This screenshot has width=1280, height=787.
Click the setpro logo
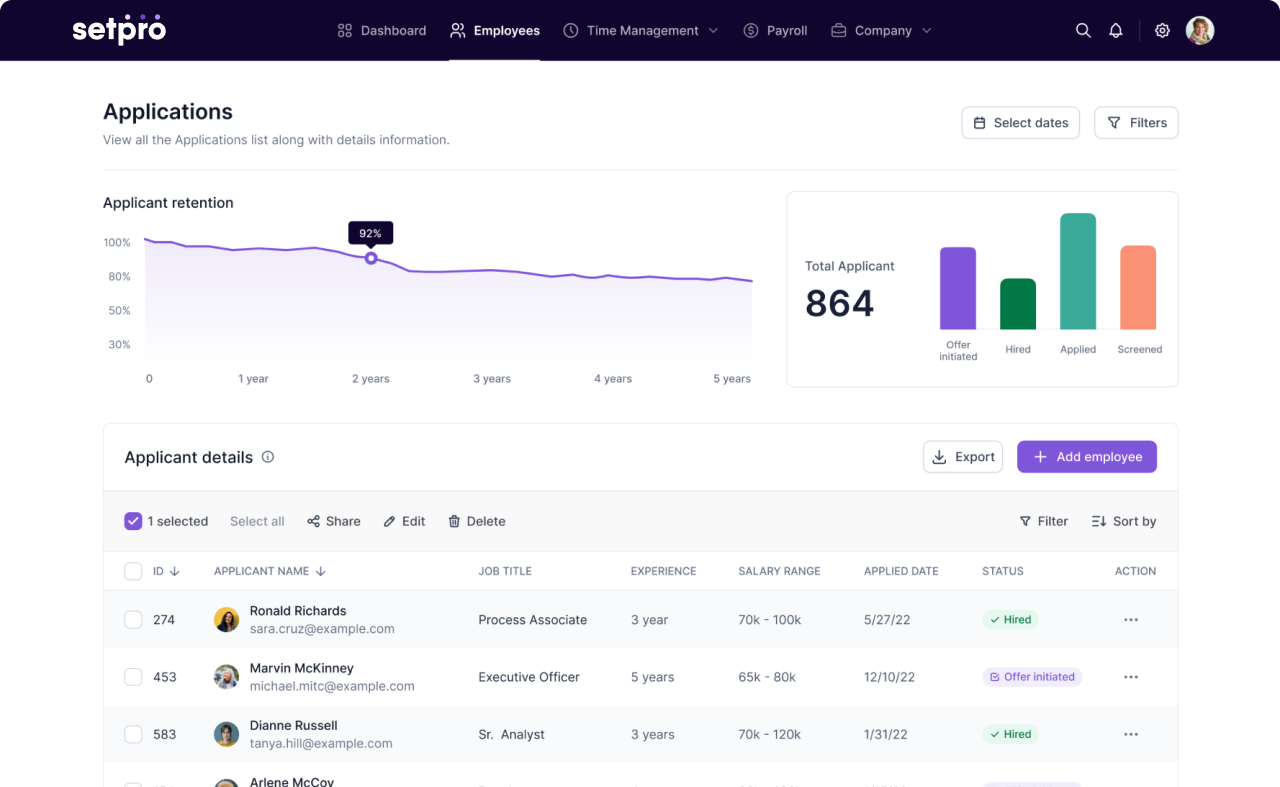coord(119,30)
